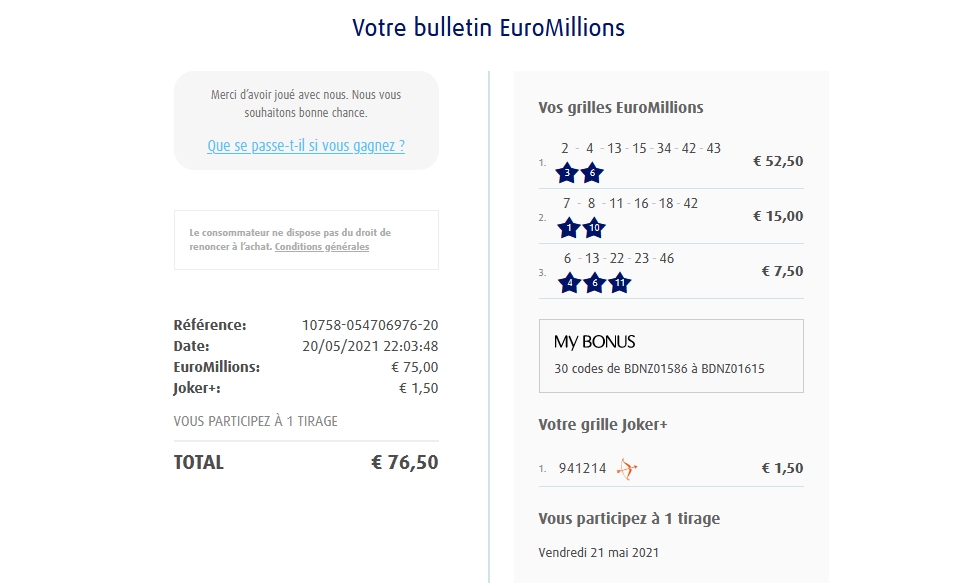Click star 1 in second grid

pos(569,228)
